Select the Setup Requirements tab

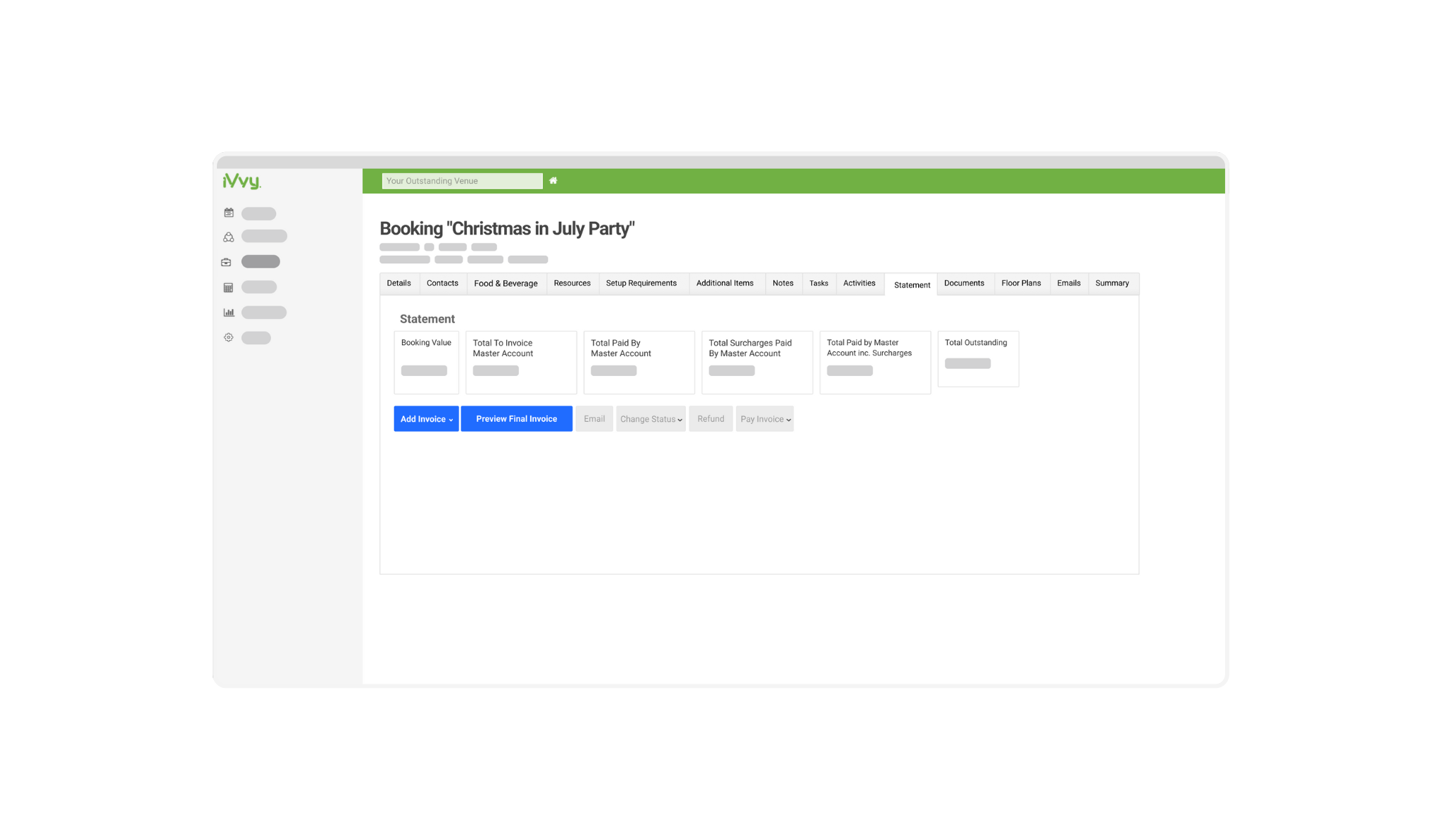point(641,283)
